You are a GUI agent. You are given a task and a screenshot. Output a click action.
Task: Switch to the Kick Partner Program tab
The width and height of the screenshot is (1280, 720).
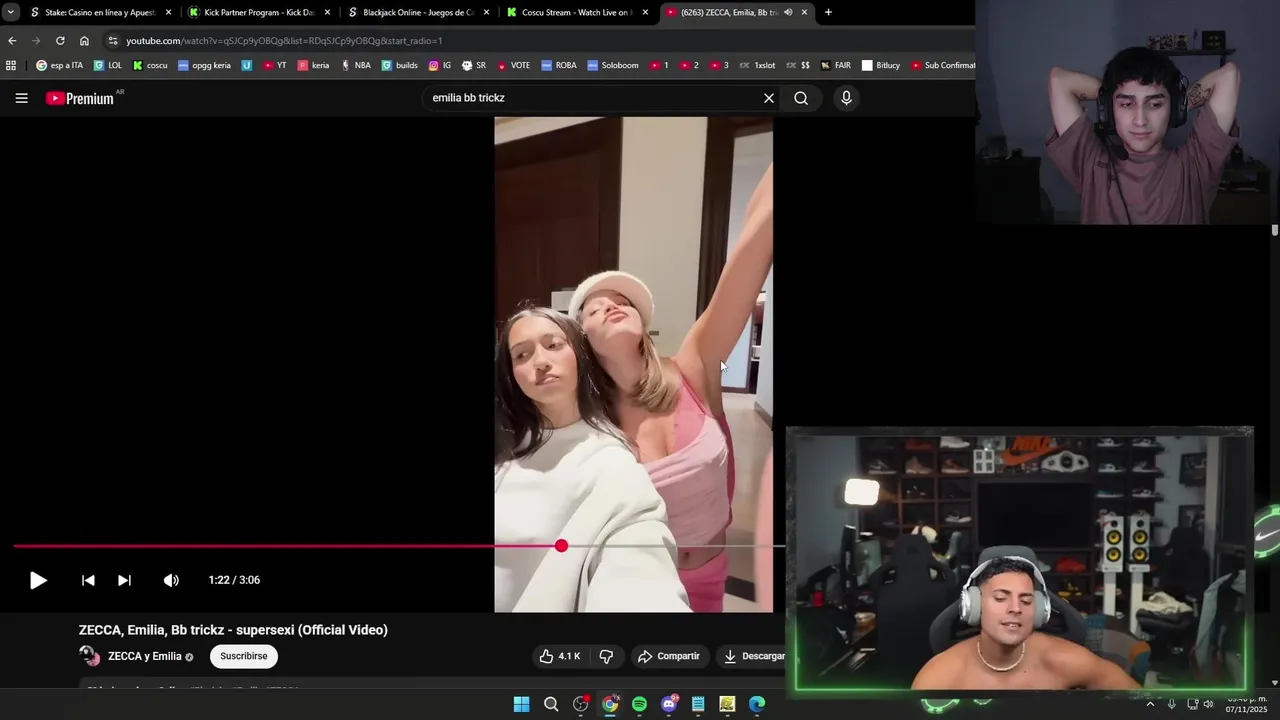(x=258, y=12)
